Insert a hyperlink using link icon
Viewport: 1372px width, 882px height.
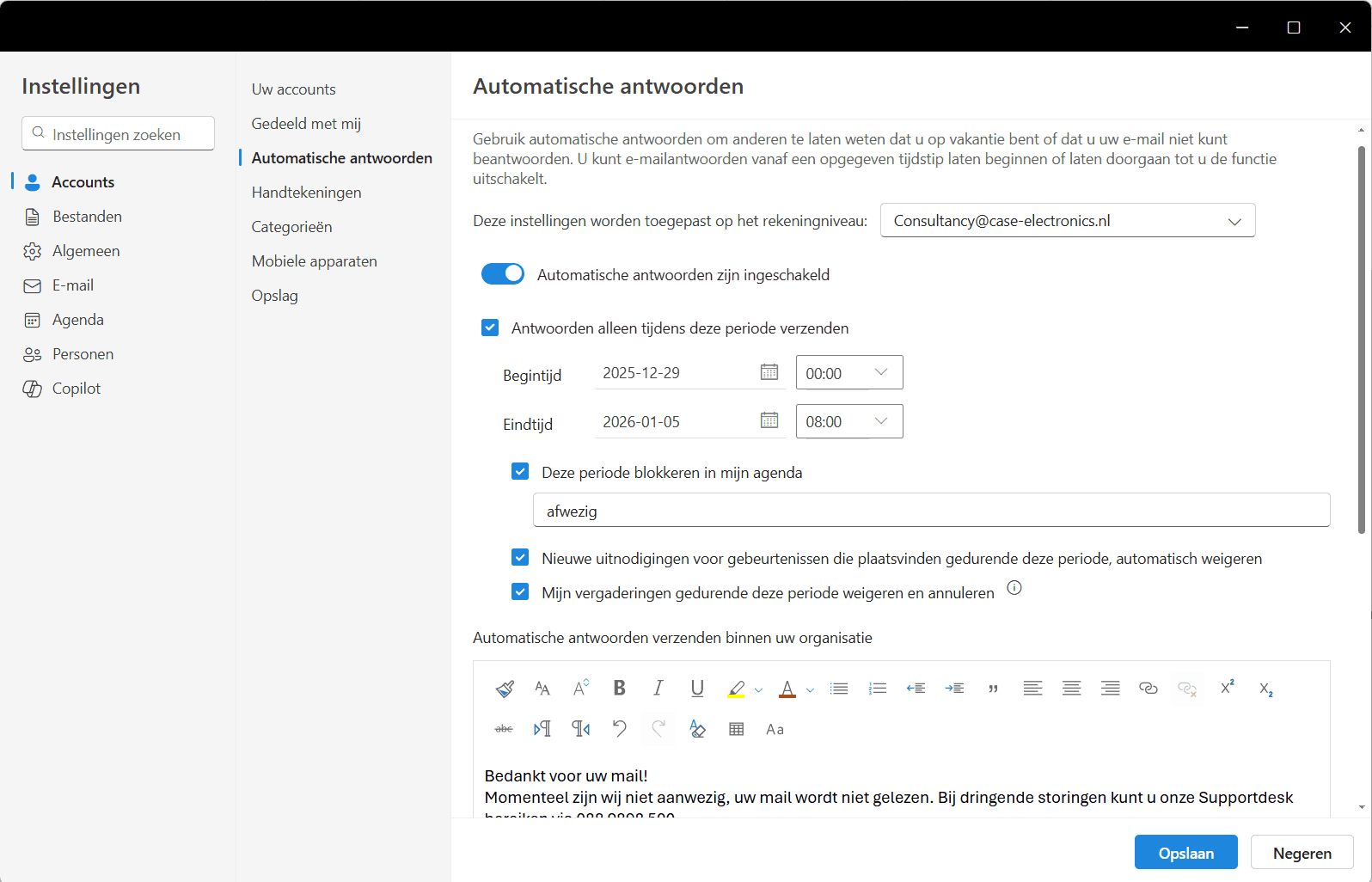1148,688
